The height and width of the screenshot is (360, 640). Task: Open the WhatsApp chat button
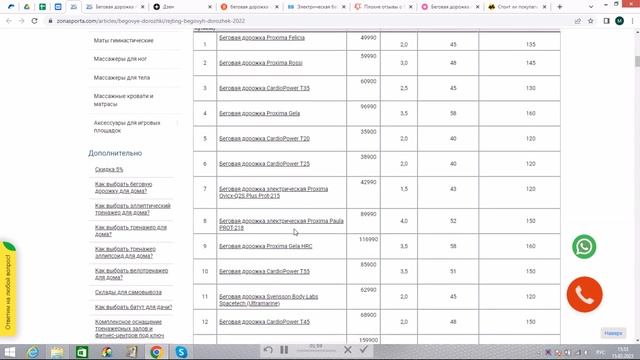click(584, 247)
